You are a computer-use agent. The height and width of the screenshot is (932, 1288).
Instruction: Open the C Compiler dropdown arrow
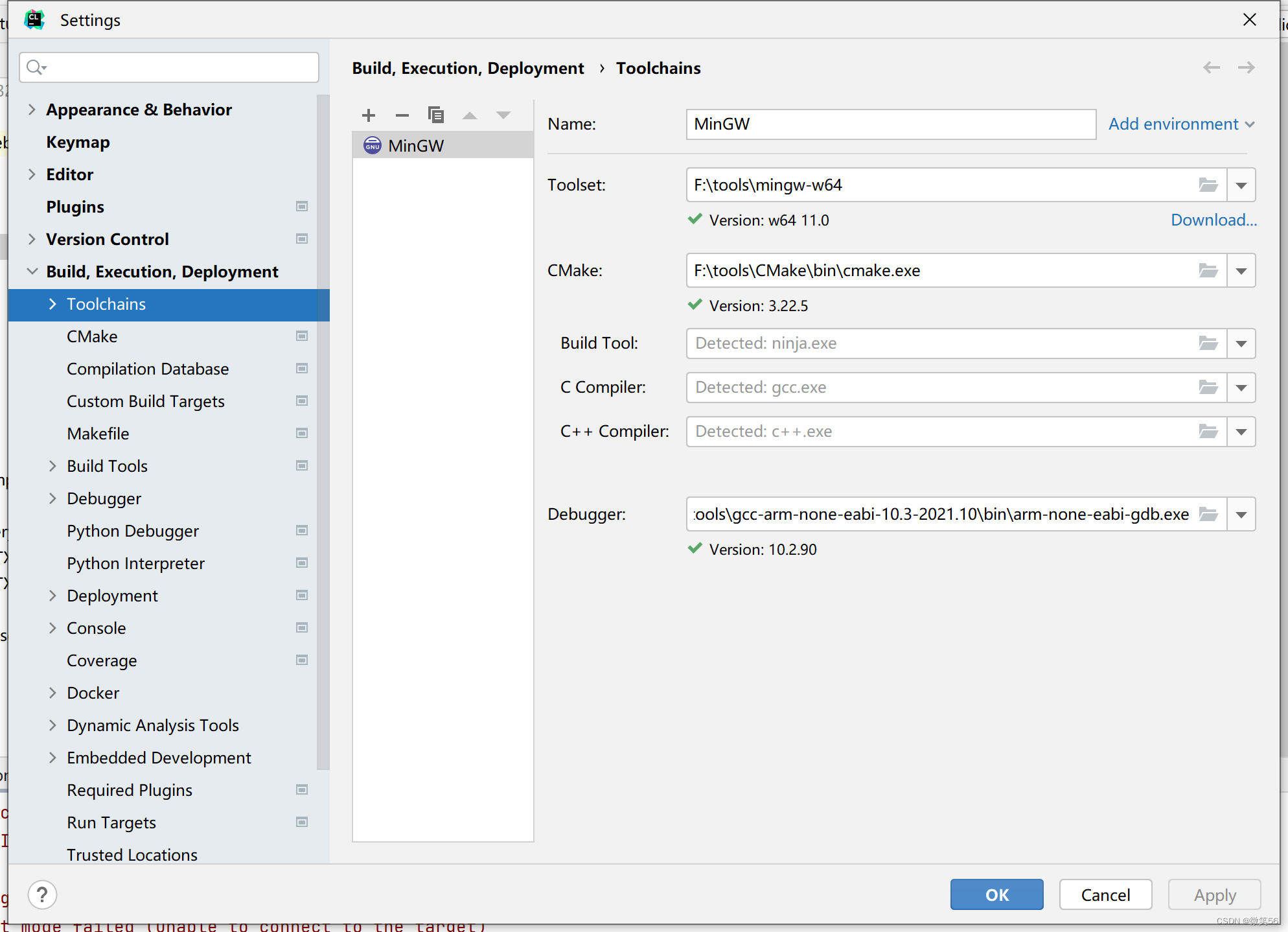point(1241,388)
